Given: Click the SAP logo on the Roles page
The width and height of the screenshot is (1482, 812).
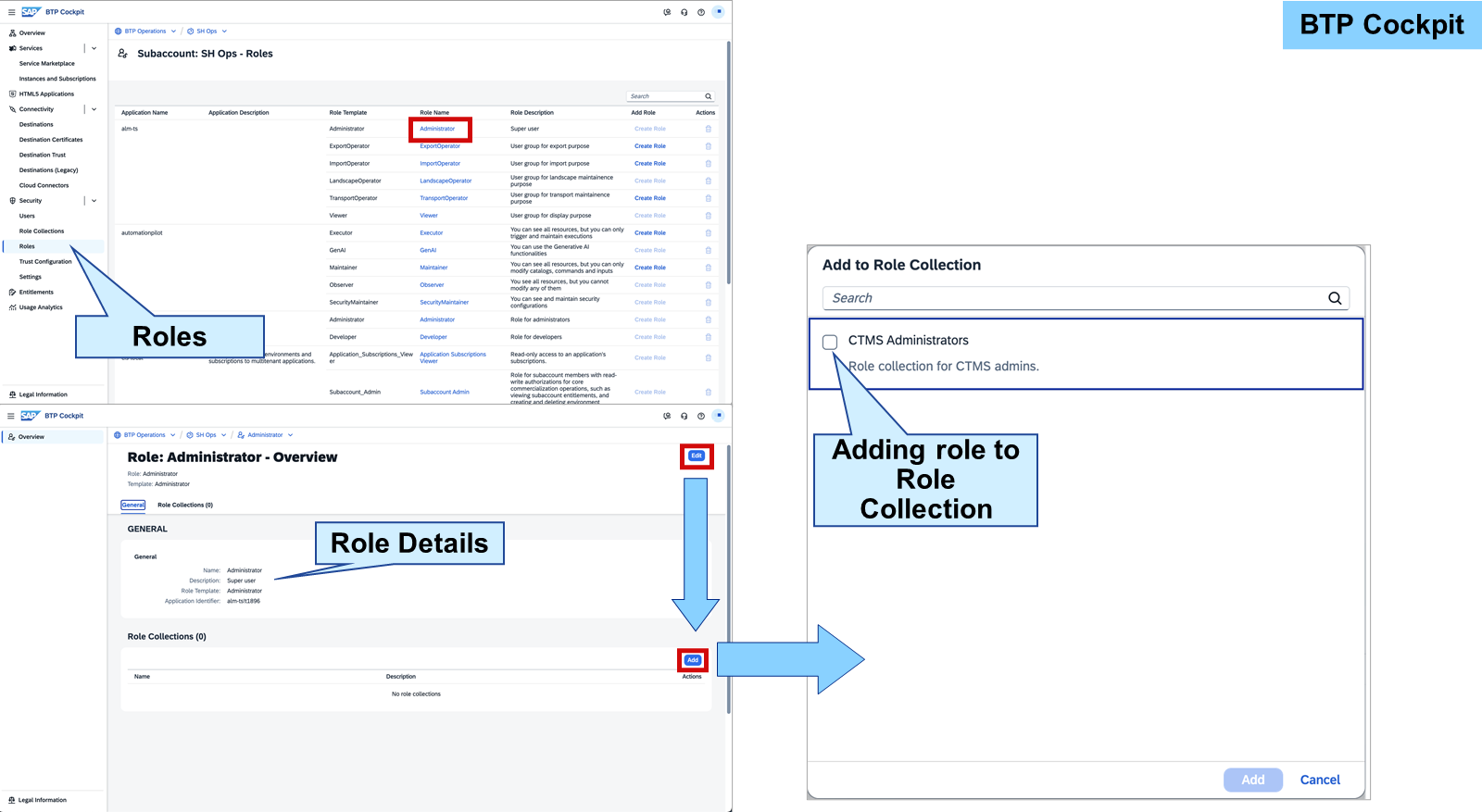Looking at the screenshot, I should [31, 12].
